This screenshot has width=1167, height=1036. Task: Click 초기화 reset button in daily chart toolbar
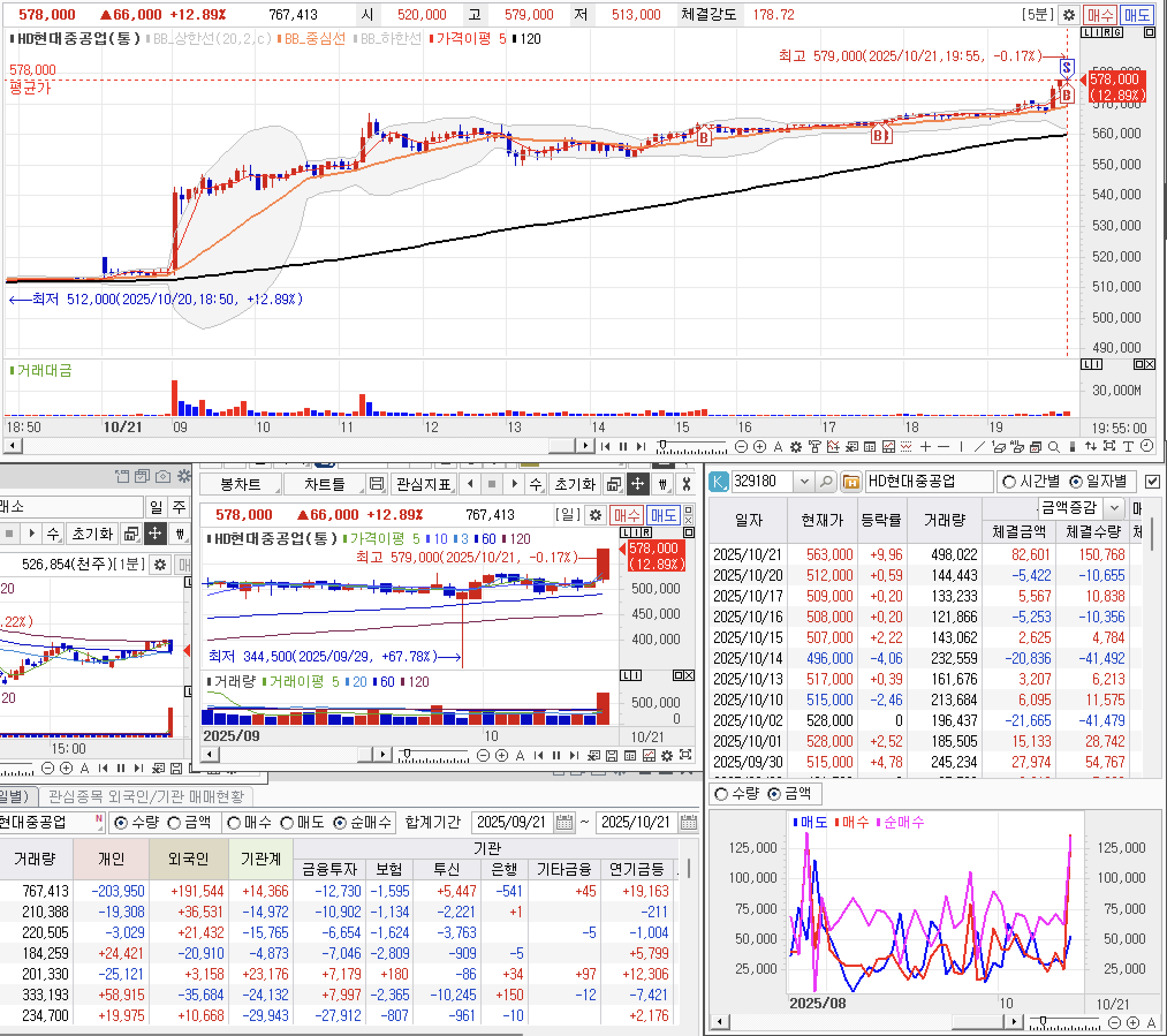(574, 485)
